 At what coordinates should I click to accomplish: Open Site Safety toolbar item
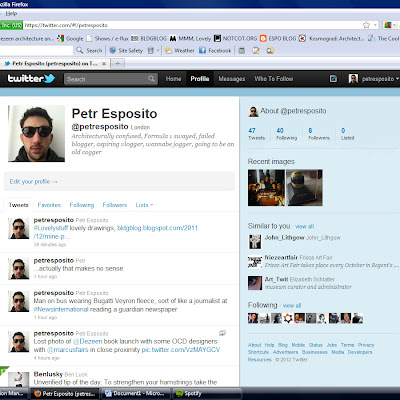126,50
